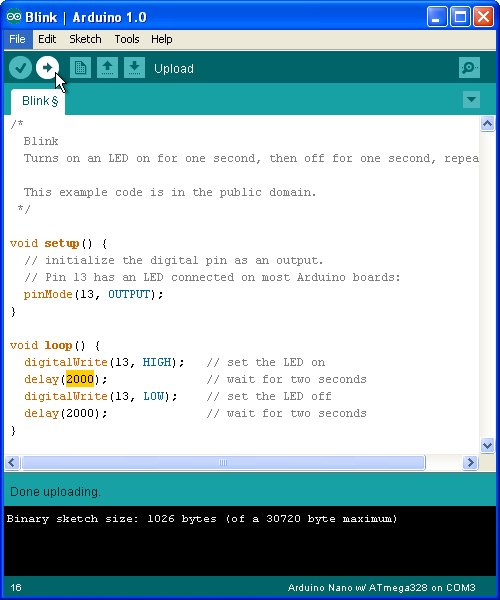Open the Sketch menu

(x=85, y=39)
